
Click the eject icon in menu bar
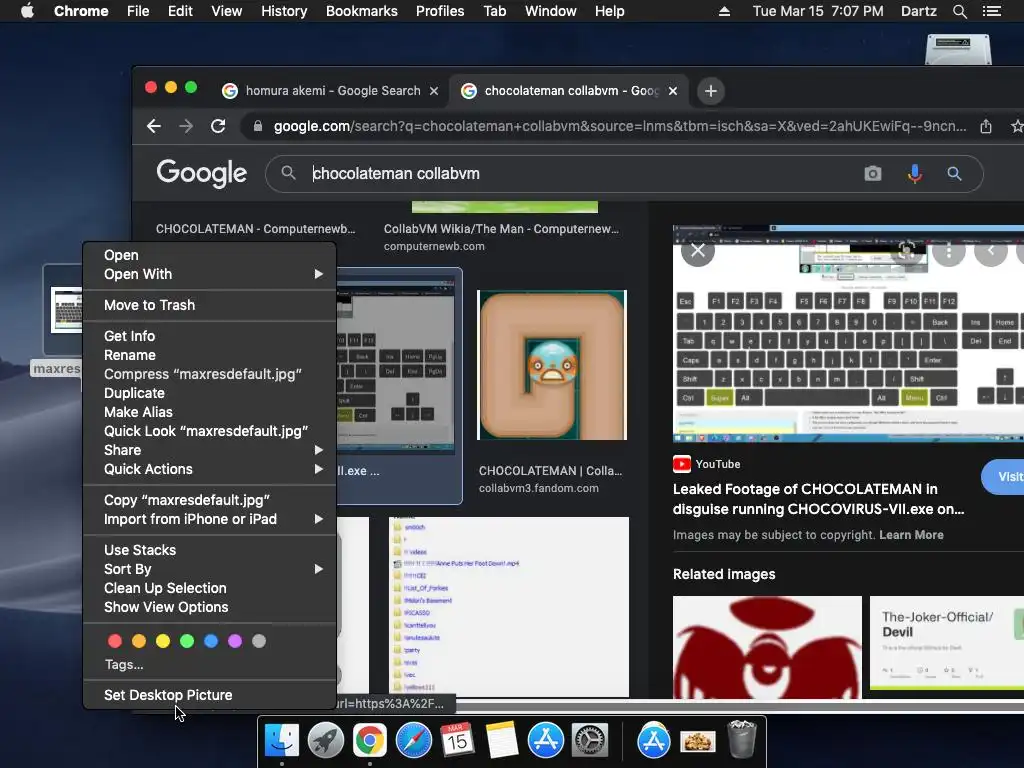click(724, 11)
